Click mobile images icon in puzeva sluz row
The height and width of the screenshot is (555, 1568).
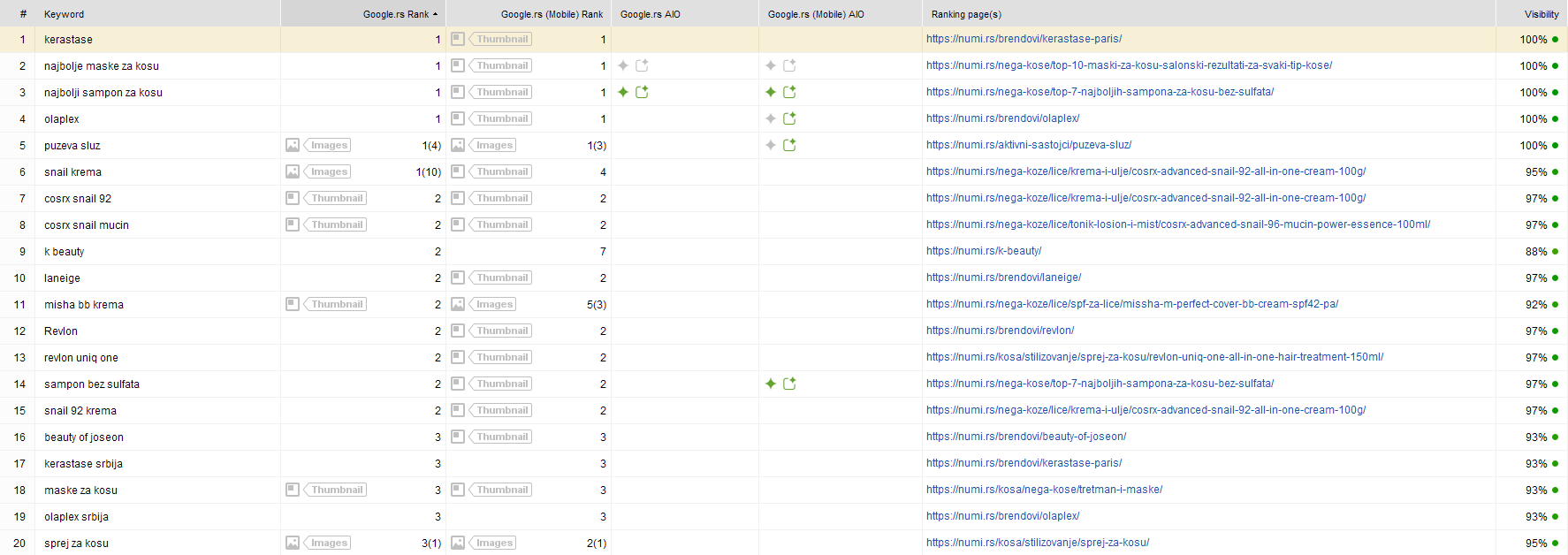pyautogui.click(x=458, y=145)
